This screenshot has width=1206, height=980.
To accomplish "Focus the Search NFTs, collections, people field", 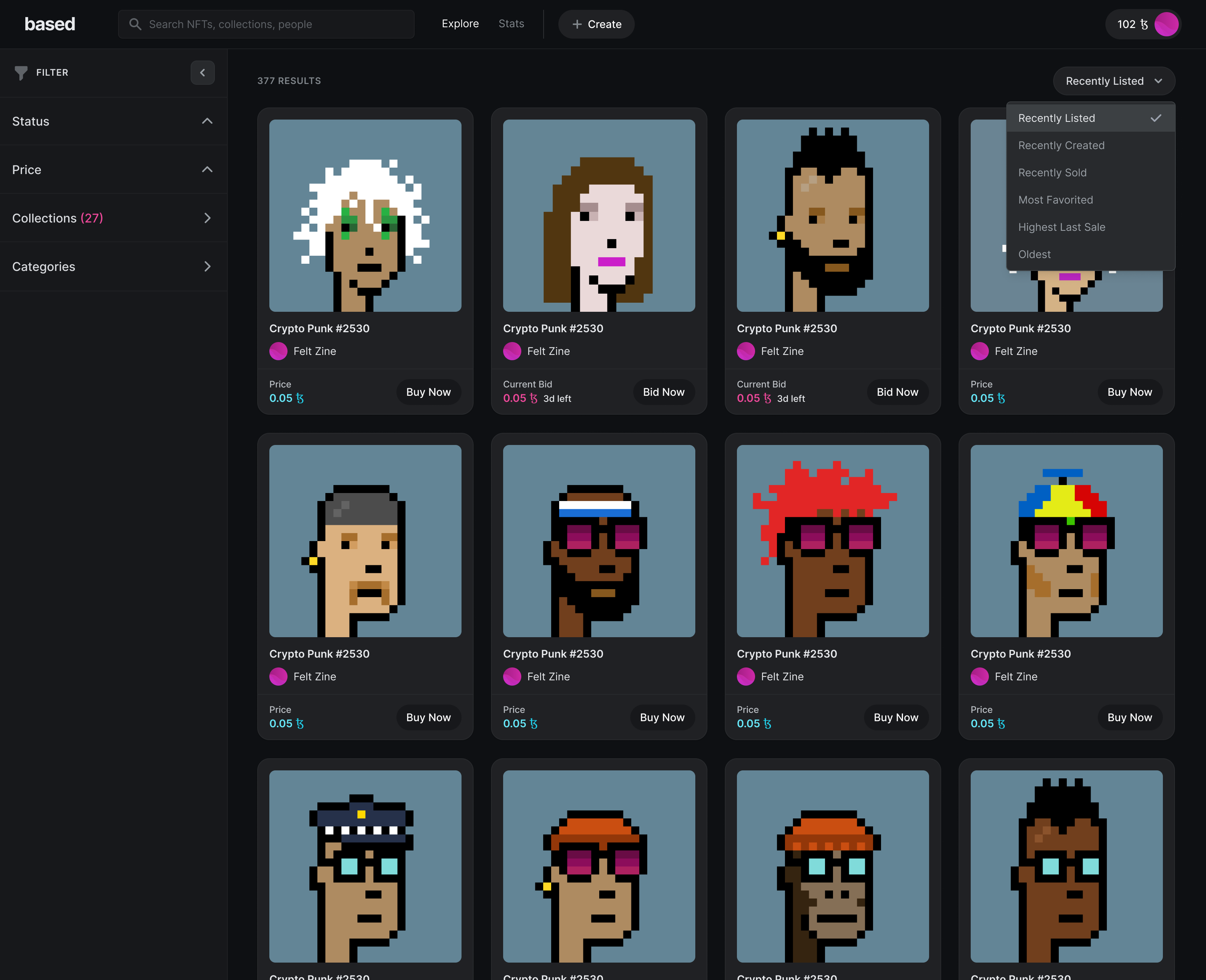I will coord(266,24).
